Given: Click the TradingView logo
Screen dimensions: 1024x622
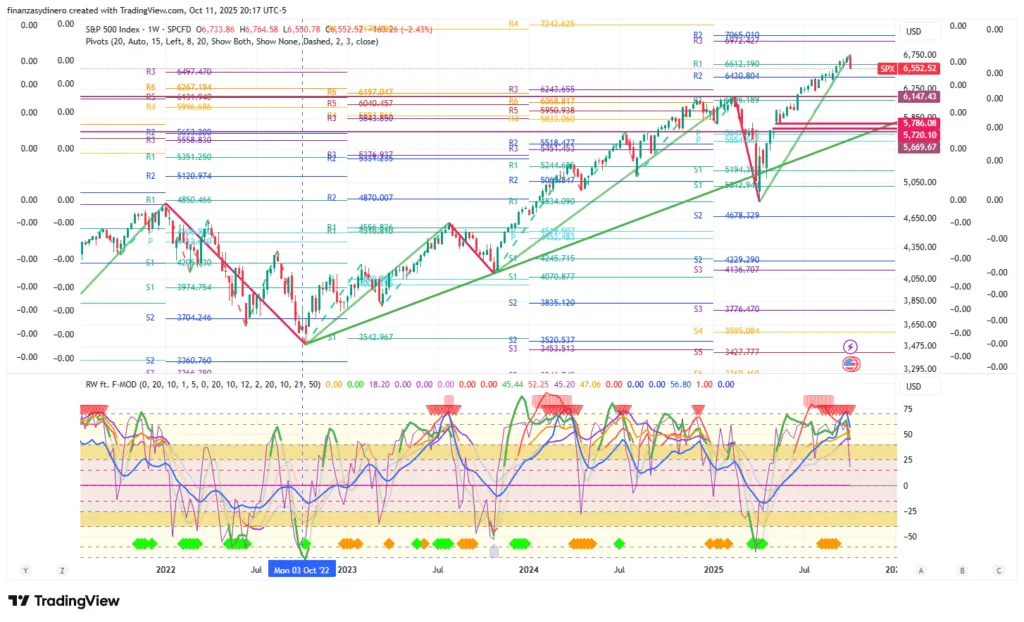Looking at the screenshot, I should pyautogui.click(x=64, y=601).
